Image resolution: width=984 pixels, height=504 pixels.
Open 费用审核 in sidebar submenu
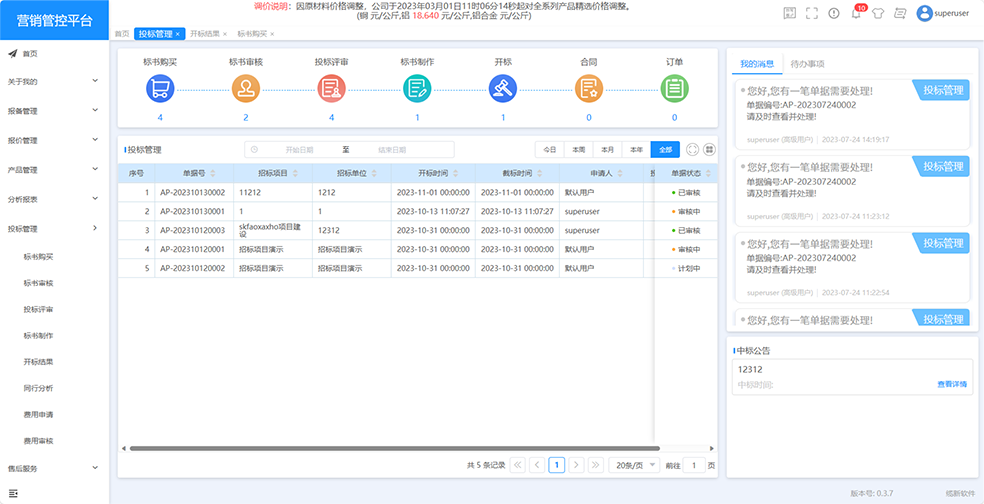click(38, 441)
